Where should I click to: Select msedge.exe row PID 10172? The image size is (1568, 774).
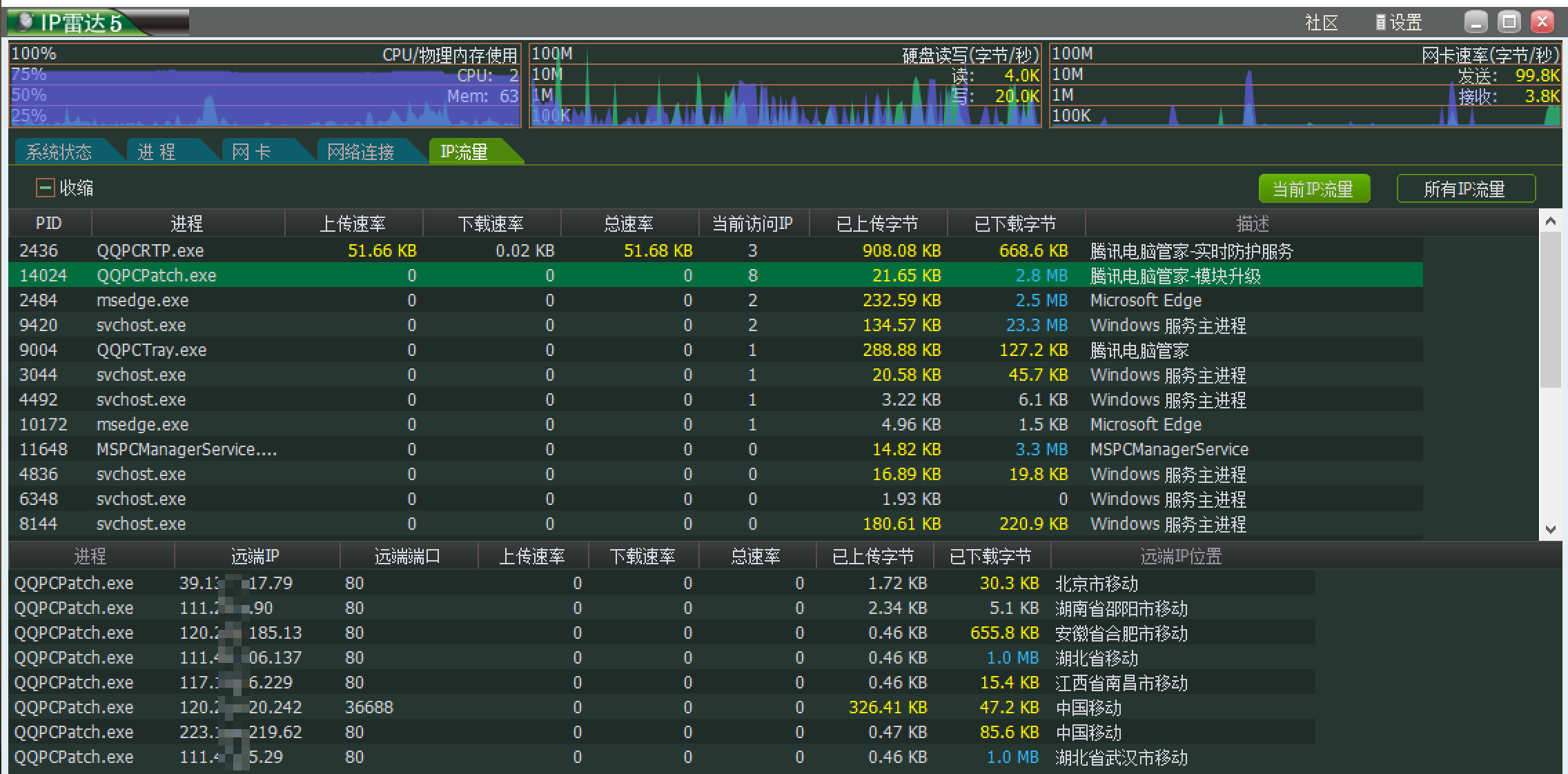click(716, 424)
